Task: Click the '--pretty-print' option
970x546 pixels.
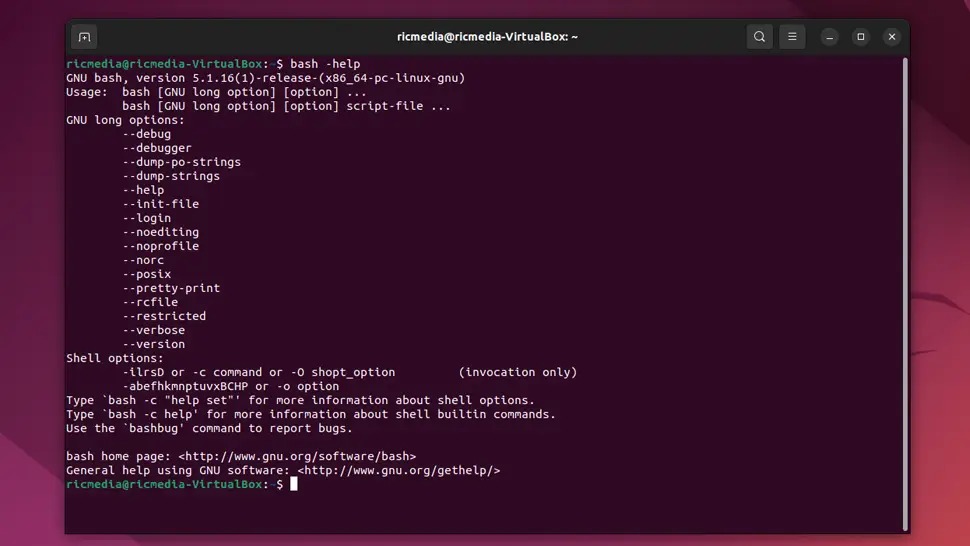Action: pyautogui.click(x=171, y=288)
